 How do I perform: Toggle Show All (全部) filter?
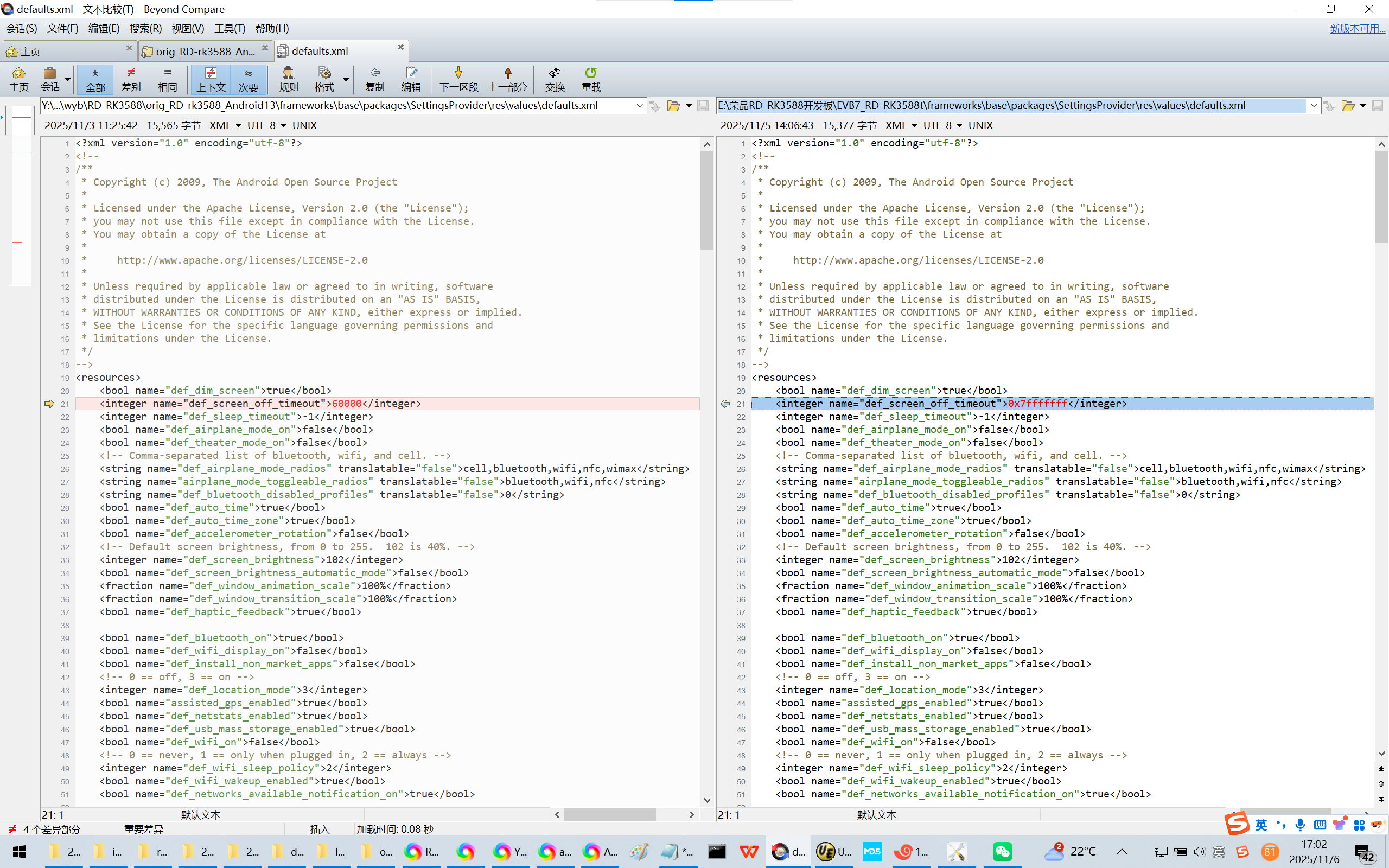(x=95, y=79)
